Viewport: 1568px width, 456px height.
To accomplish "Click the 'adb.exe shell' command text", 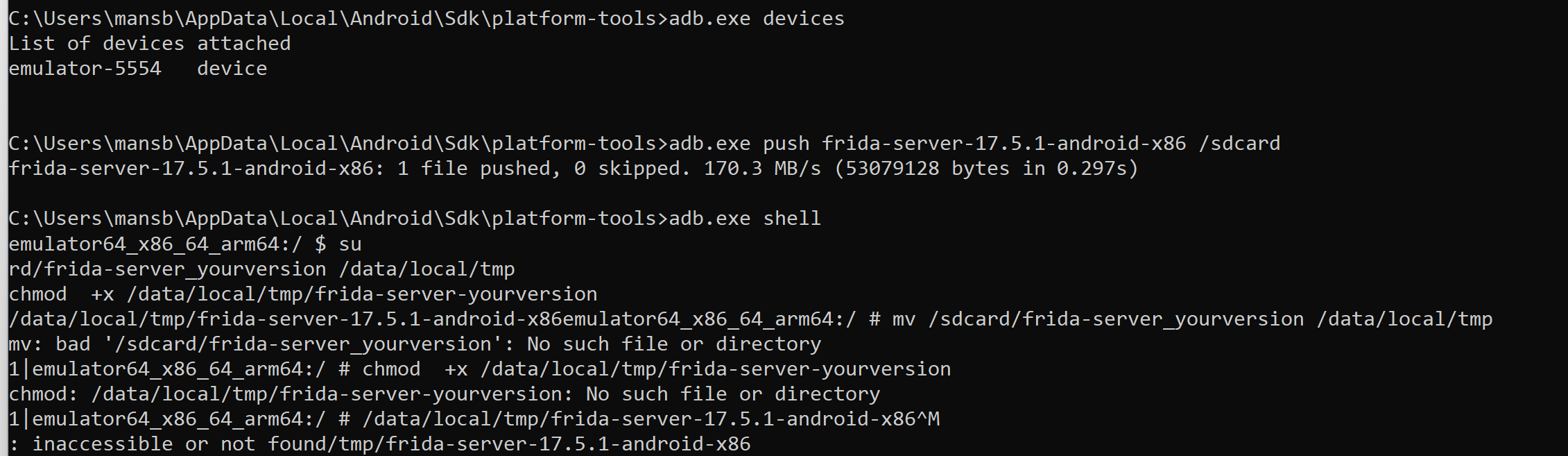I will (744, 219).
